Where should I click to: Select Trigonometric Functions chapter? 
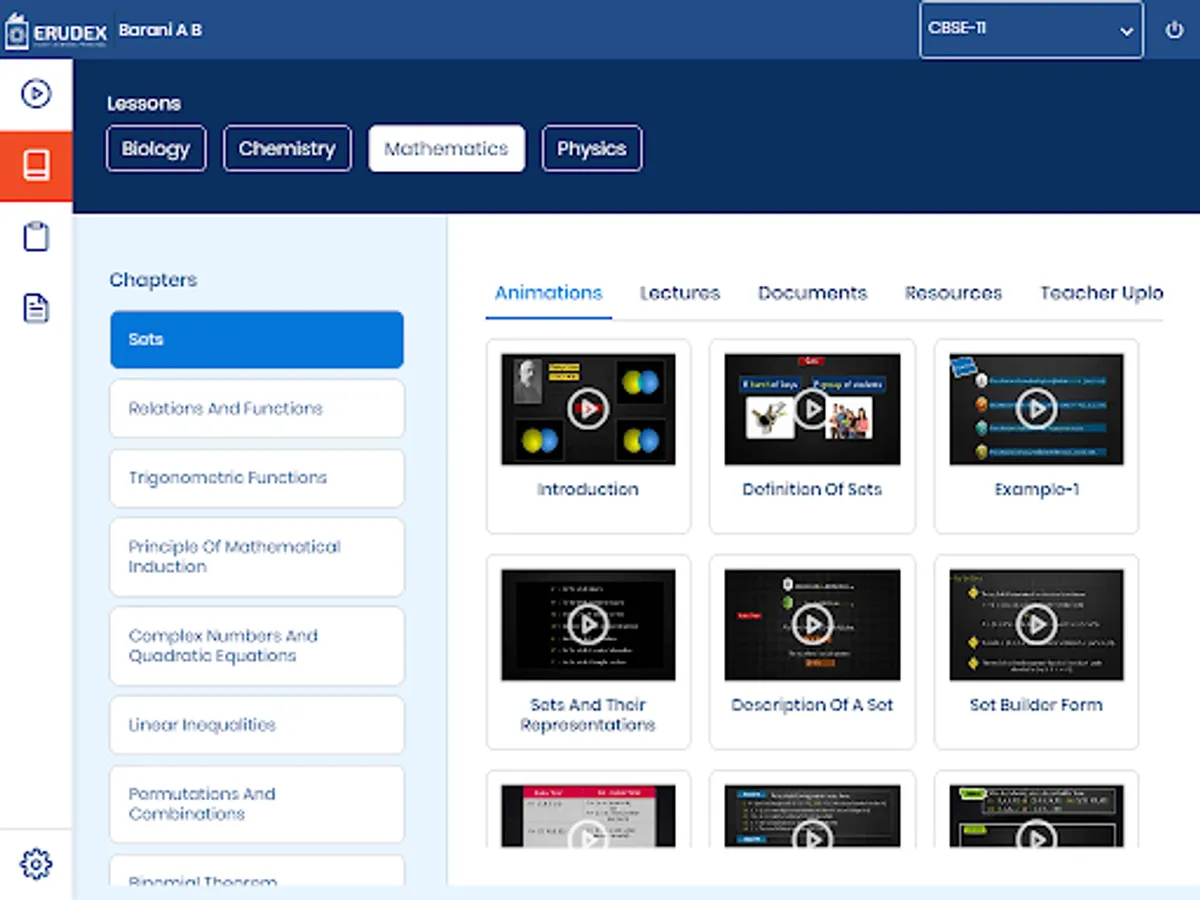tap(257, 478)
